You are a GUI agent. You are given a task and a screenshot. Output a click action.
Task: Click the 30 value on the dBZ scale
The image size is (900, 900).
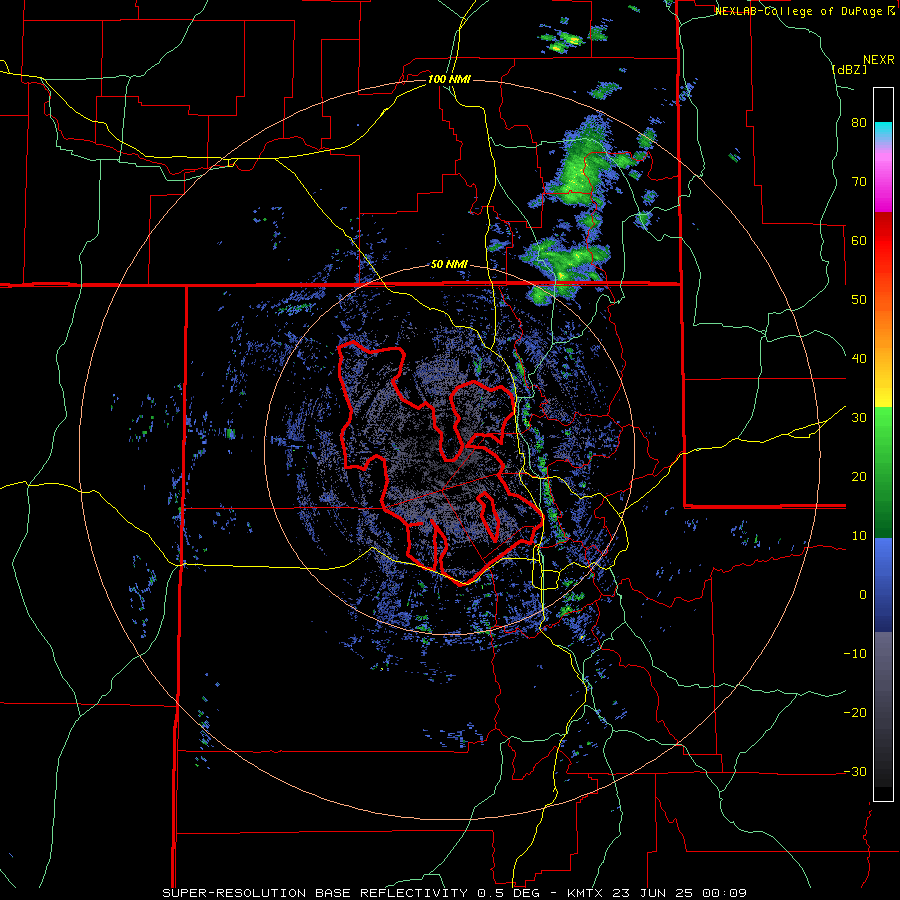click(859, 418)
